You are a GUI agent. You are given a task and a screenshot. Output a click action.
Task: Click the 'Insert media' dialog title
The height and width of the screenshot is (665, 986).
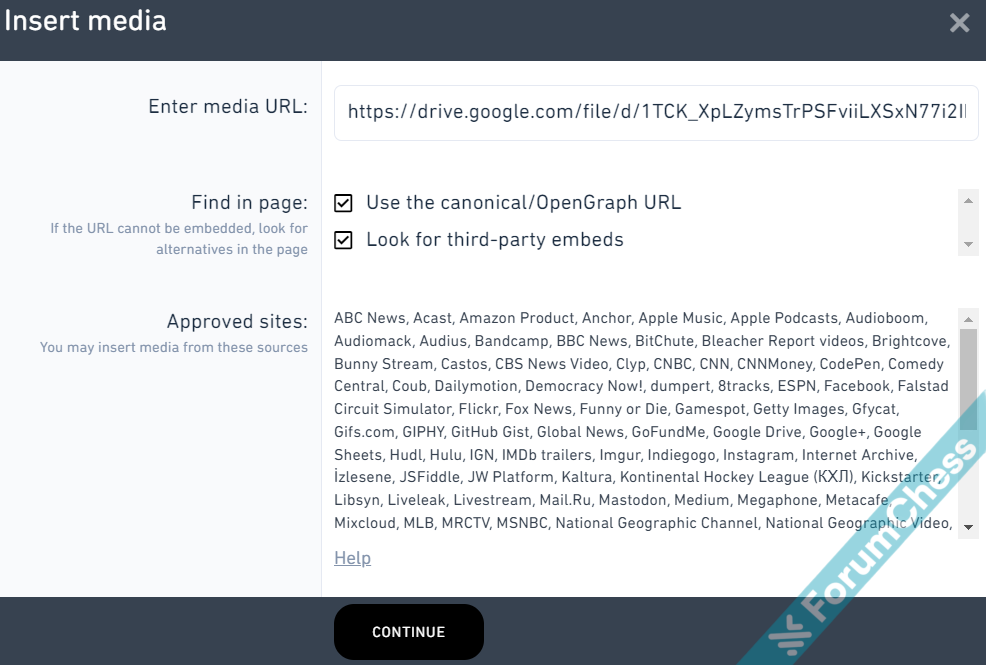point(86,21)
